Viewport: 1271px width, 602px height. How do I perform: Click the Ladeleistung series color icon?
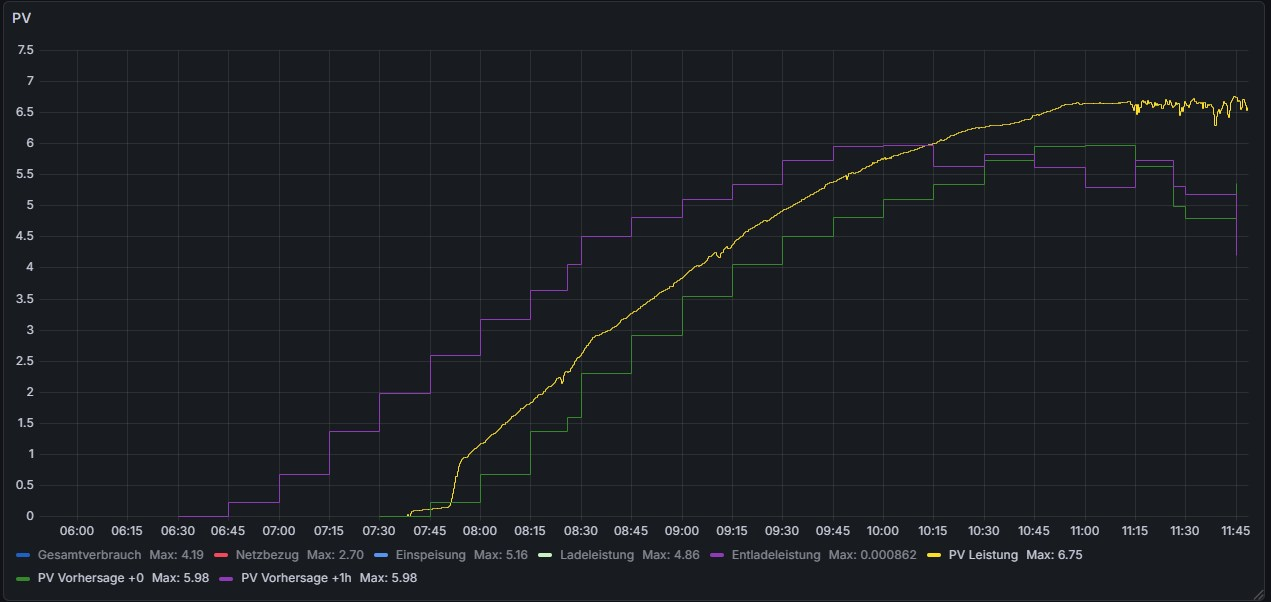click(x=544, y=555)
